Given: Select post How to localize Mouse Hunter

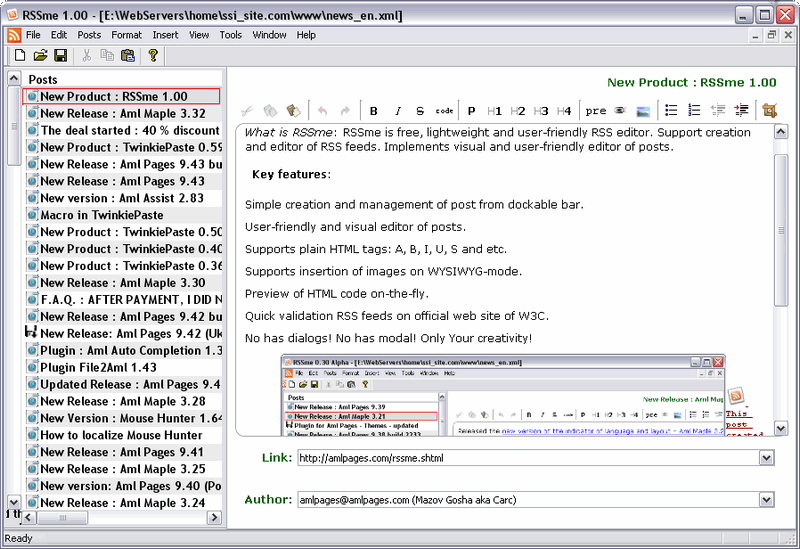Looking at the screenshot, I should coord(123,435).
